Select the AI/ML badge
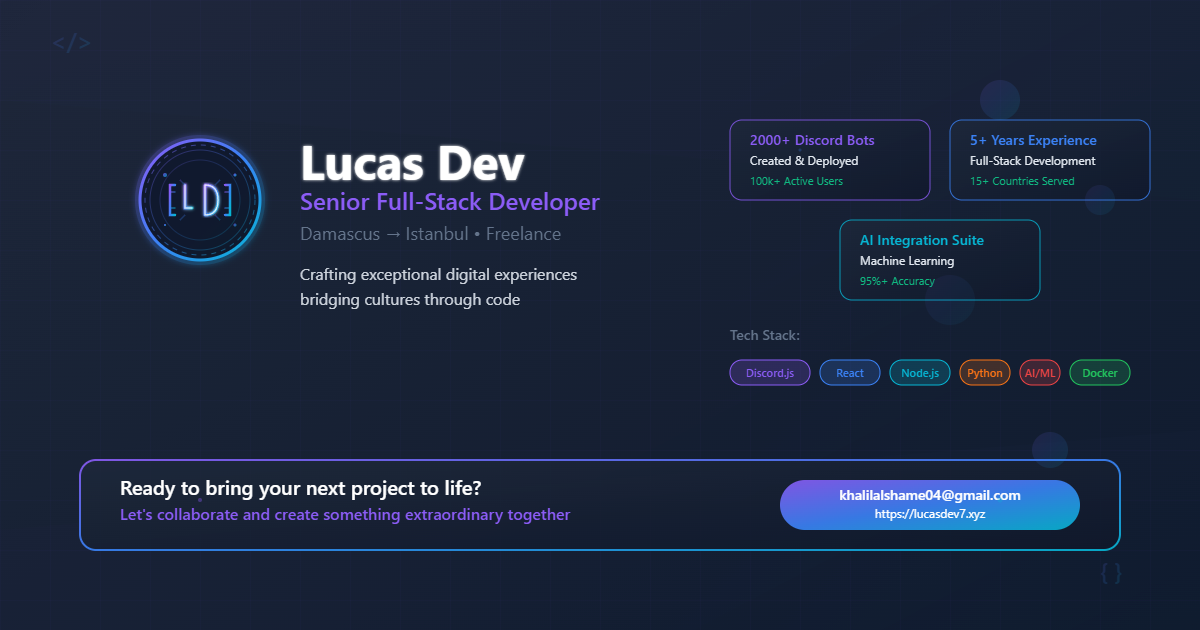The height and width of the screenshot is (630, 1200). pos(1040,372)
